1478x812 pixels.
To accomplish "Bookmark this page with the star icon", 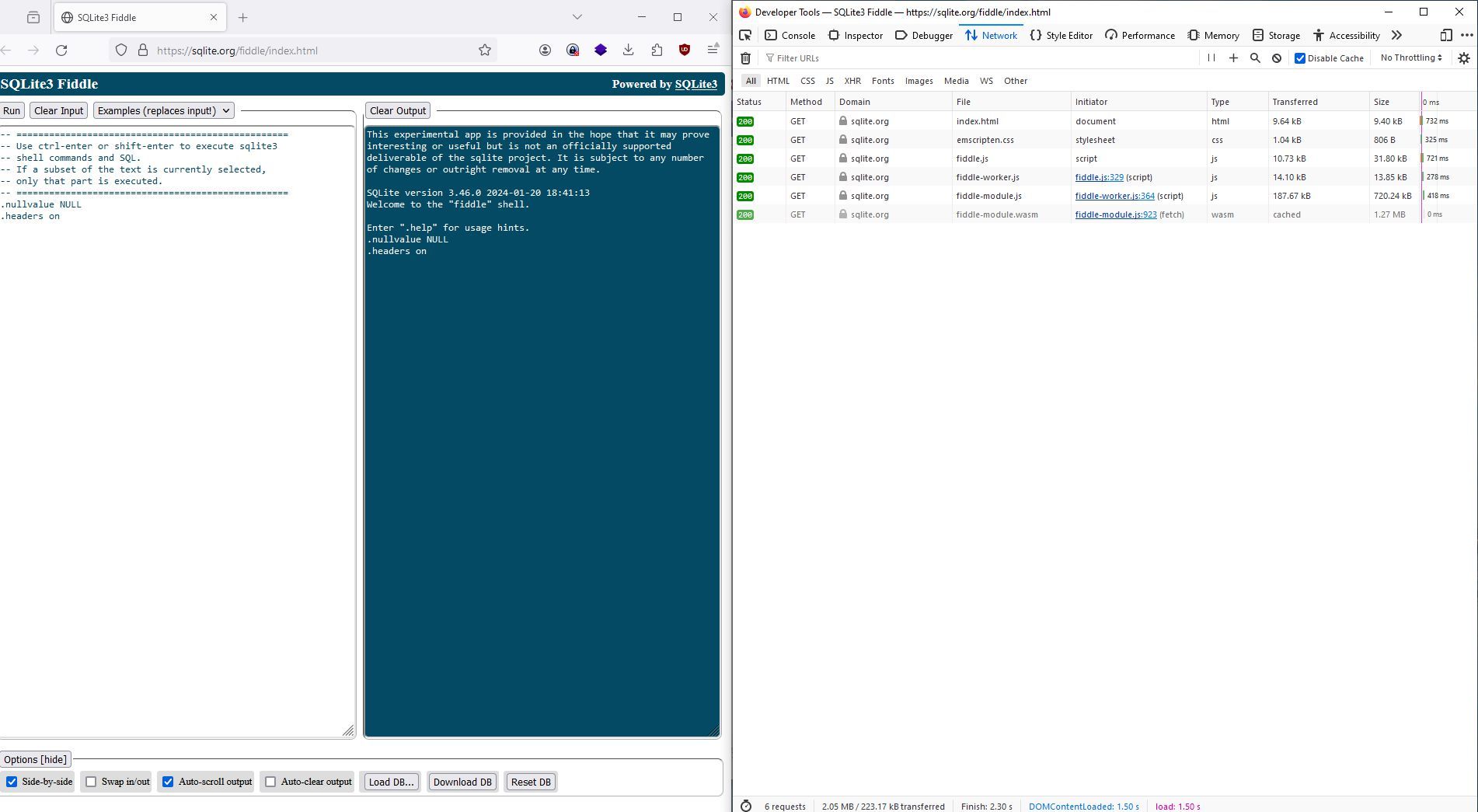I will click(485, 51).
